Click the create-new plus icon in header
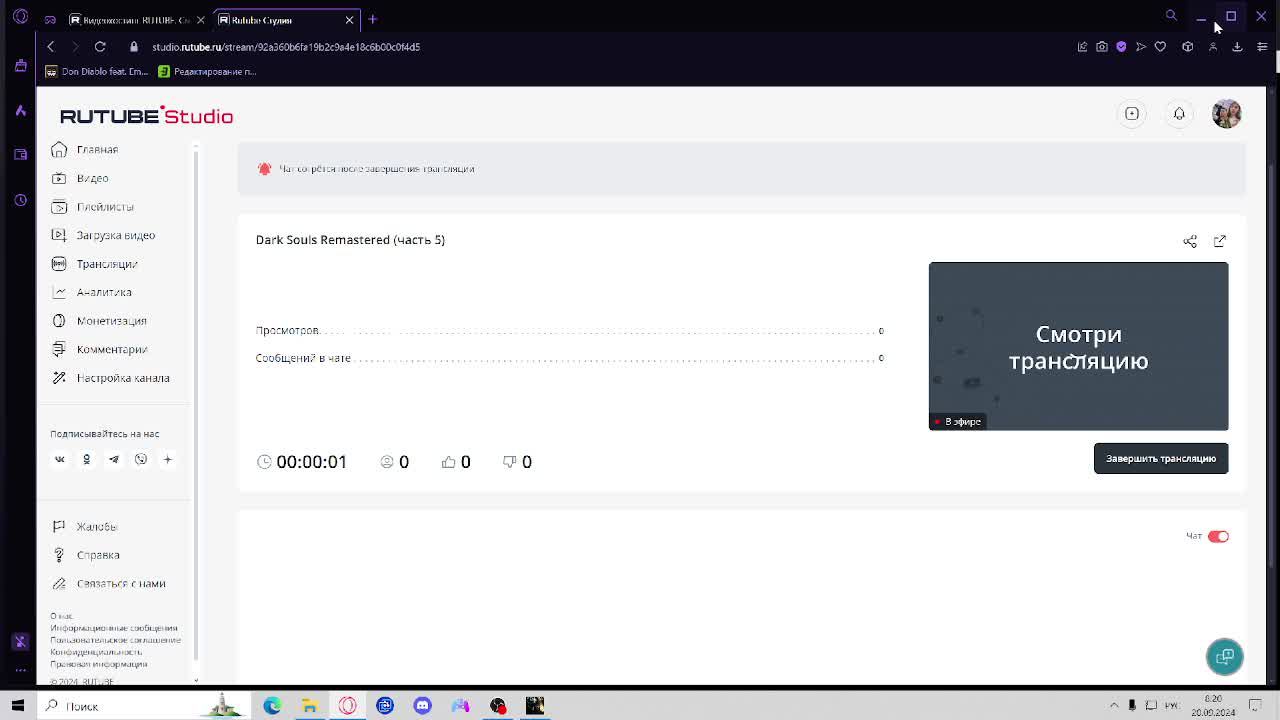Viewport: 1280px width, 720px height. [x=1132, y=114]
